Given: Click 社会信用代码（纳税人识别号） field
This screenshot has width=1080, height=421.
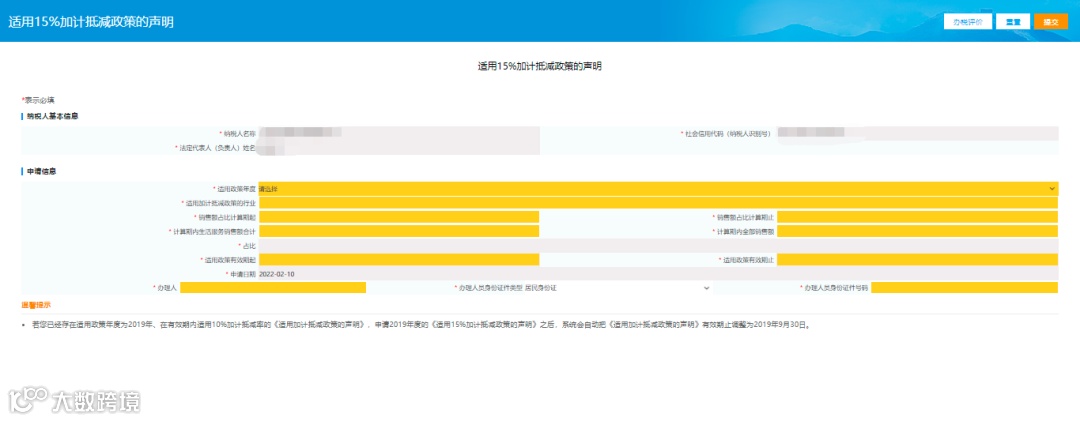Looking at the screenshot, I should [x=917, y=132].
